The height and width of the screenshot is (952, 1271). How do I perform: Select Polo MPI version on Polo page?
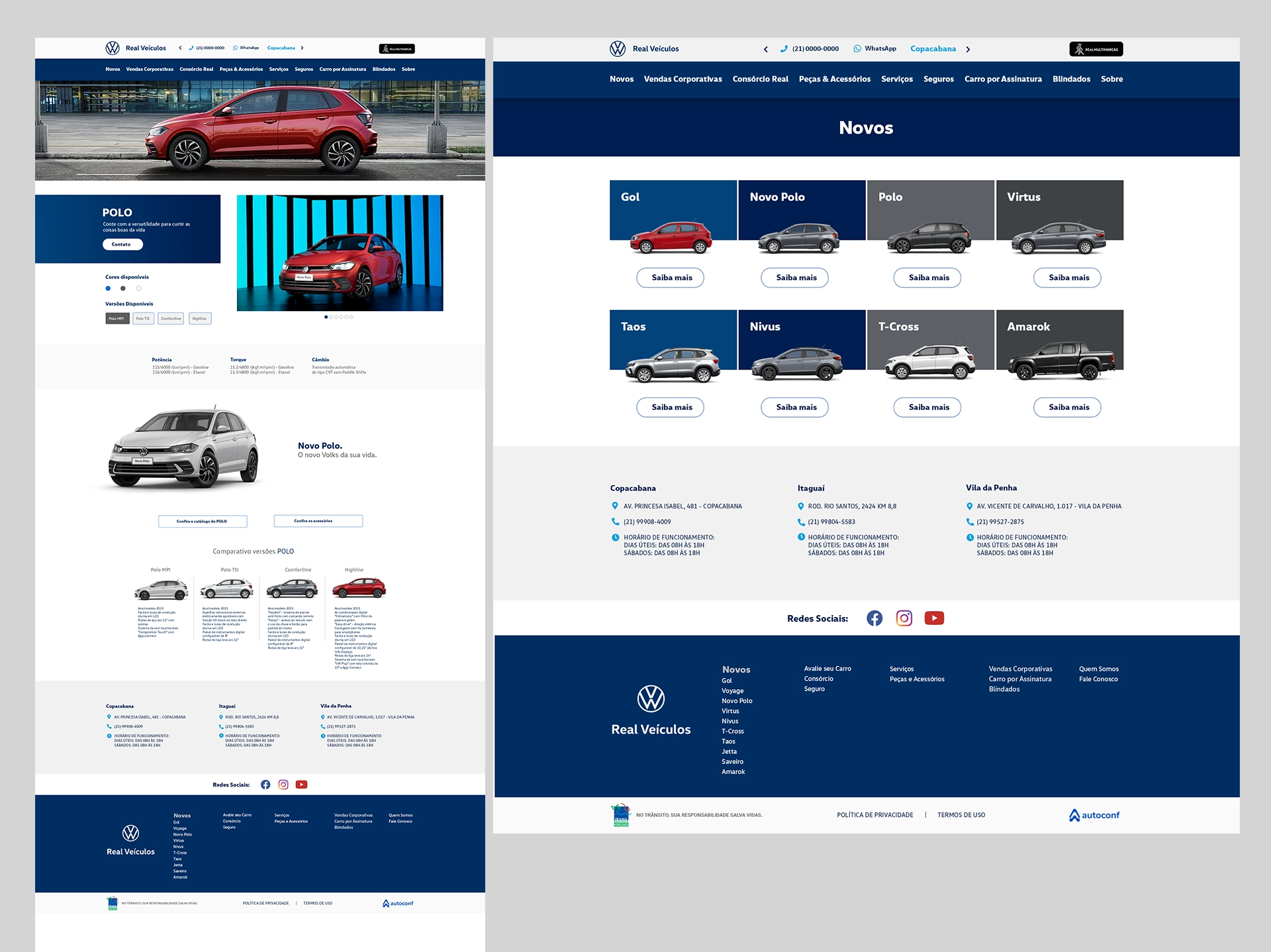pos(117,318)
